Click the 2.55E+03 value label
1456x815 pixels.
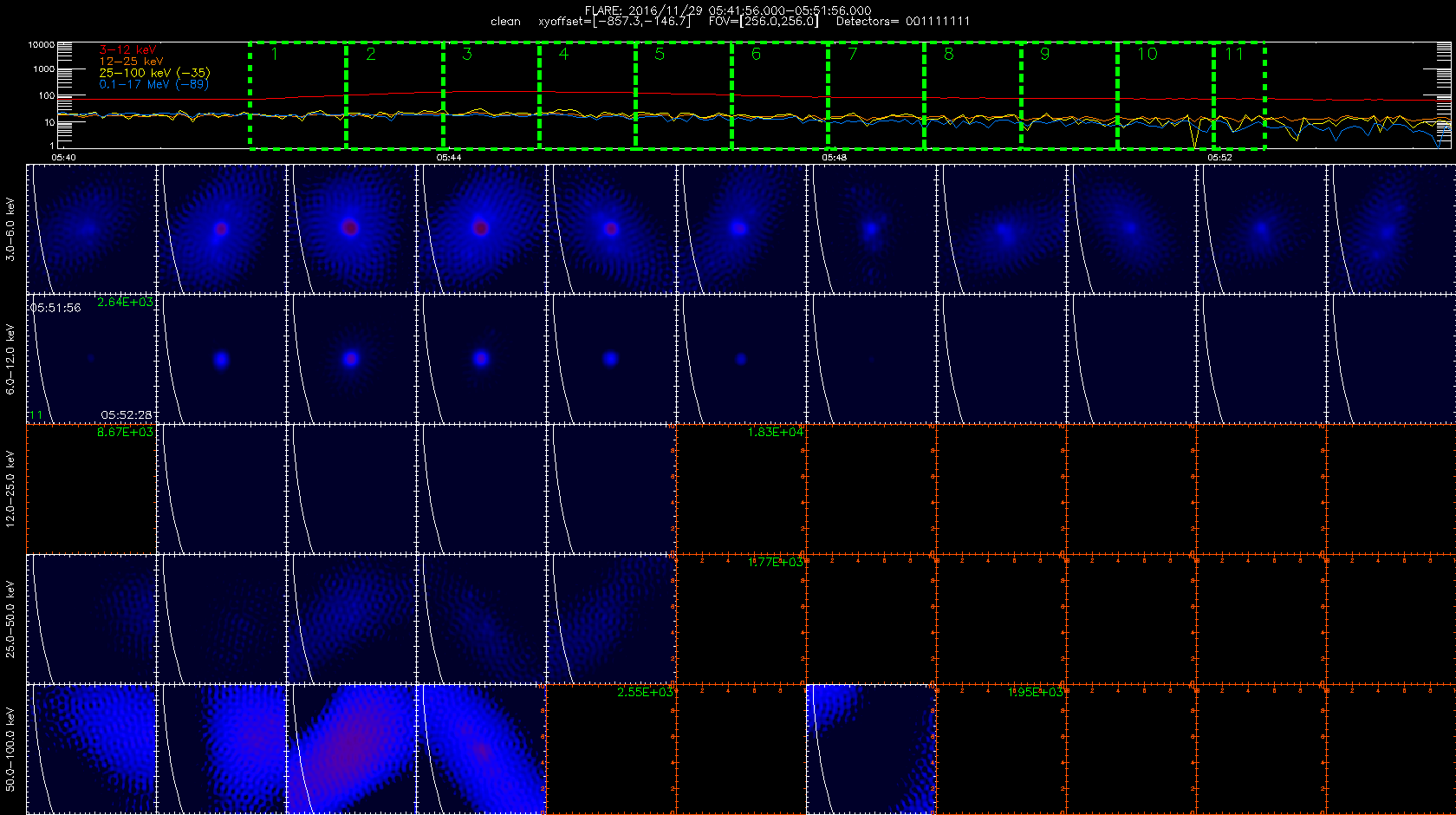coord(645,692)
